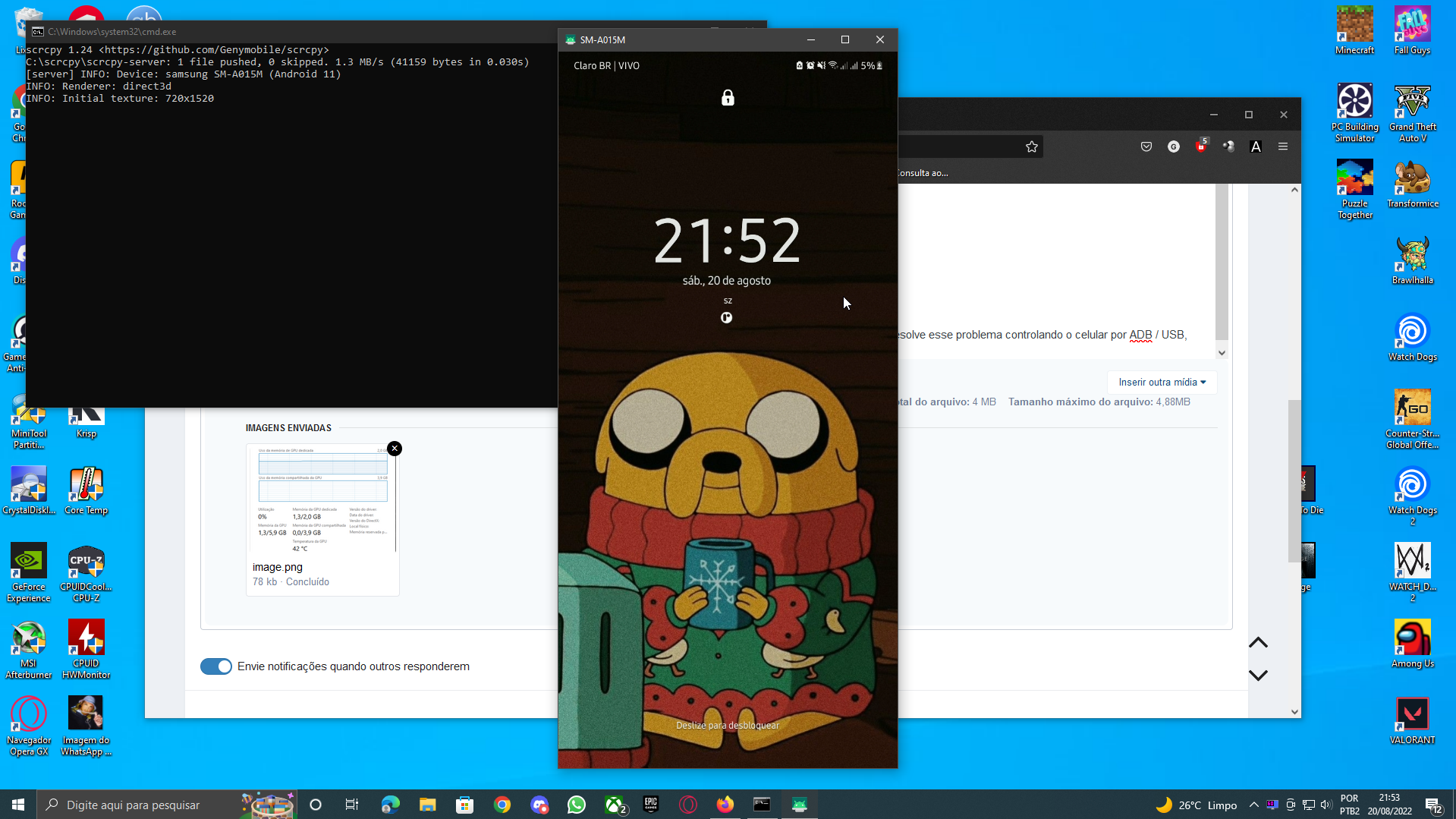1456x819 pixels.
Task: Open Xbox app from taskbar
Action: coord(615,805)
